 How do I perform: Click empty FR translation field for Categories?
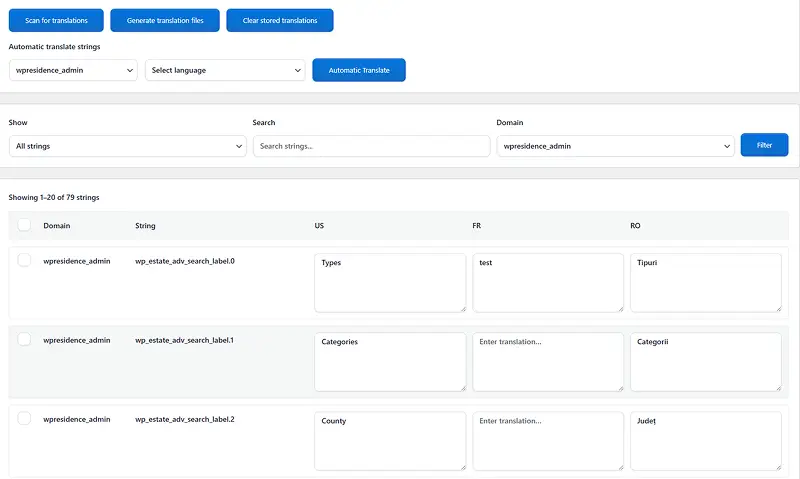(x=548, y=362)
